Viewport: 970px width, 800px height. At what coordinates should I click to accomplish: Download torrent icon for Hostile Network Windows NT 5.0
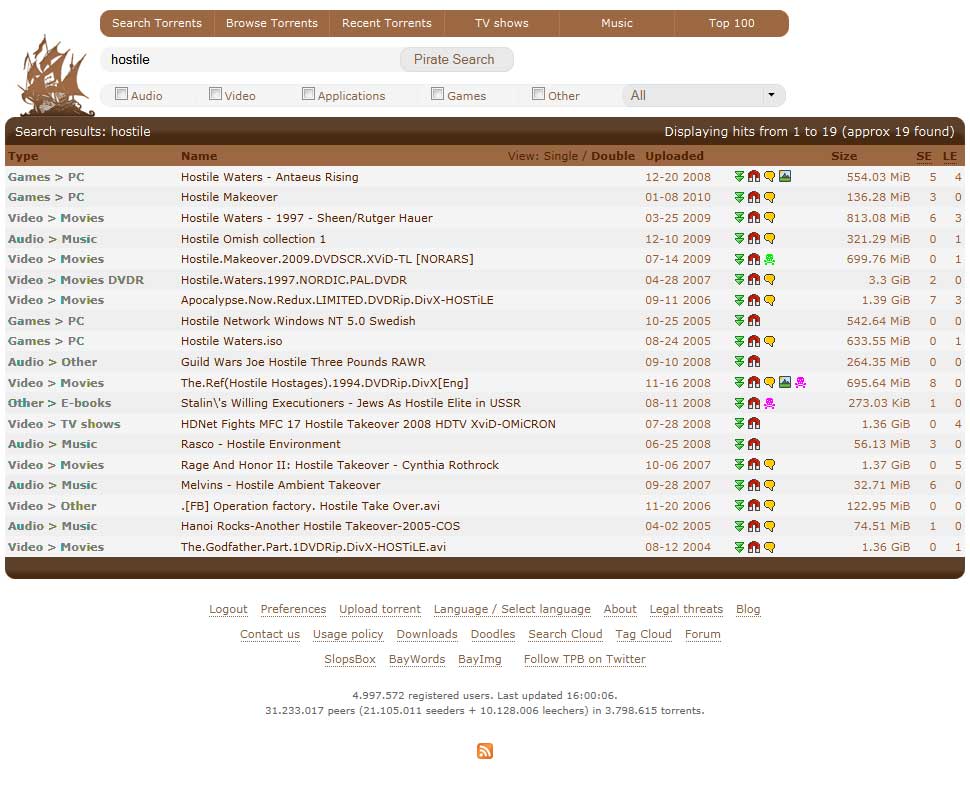pos(739,320)
